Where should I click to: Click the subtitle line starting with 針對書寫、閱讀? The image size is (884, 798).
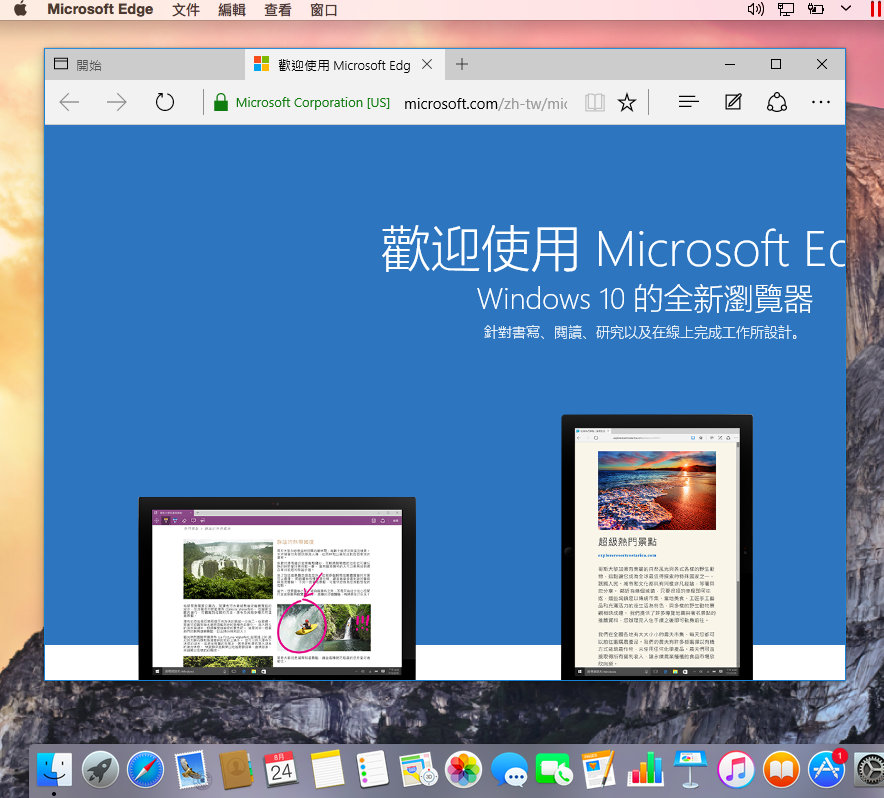(642, 332)
